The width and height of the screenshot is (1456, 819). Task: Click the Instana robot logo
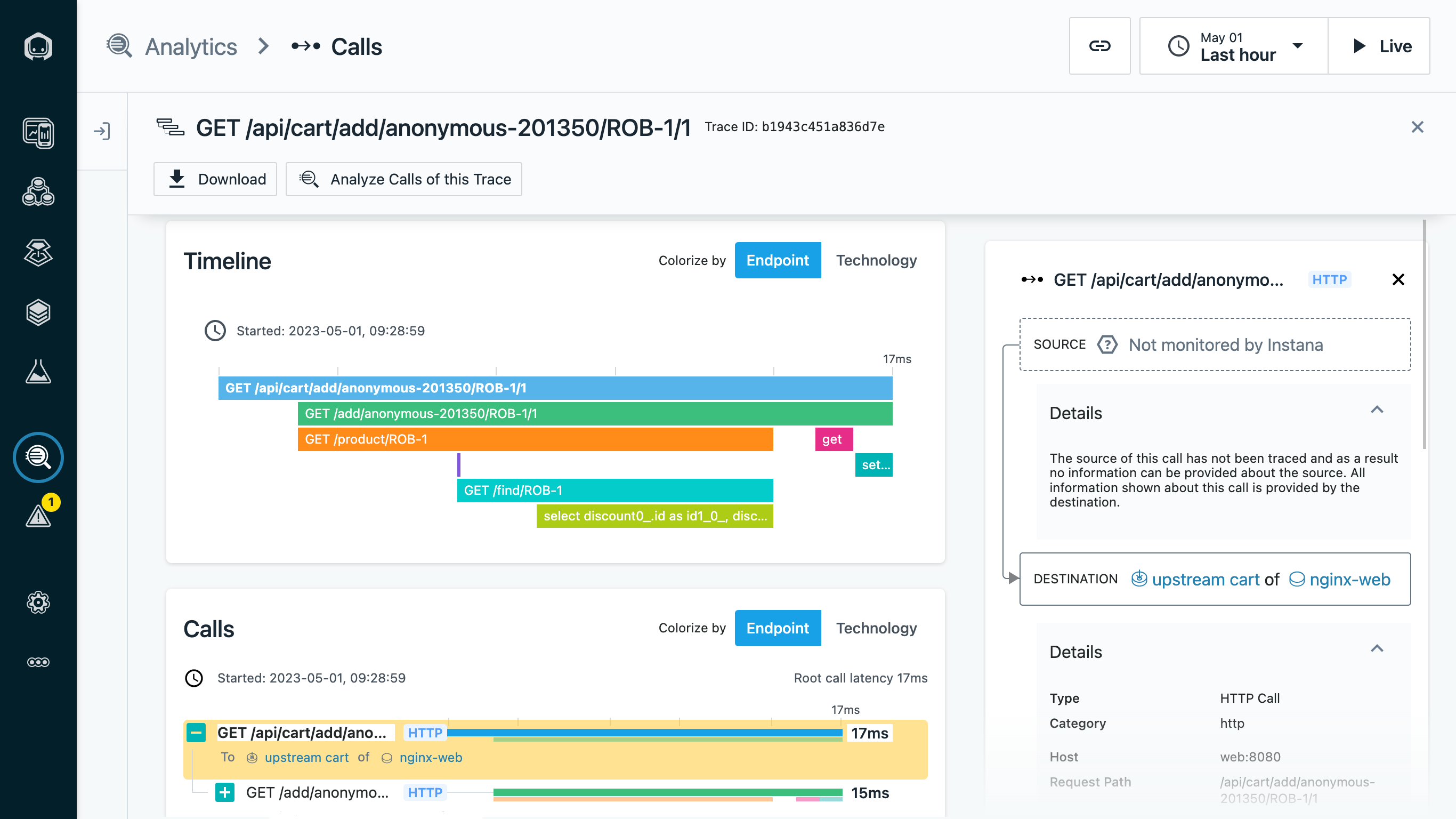[38, 46]
